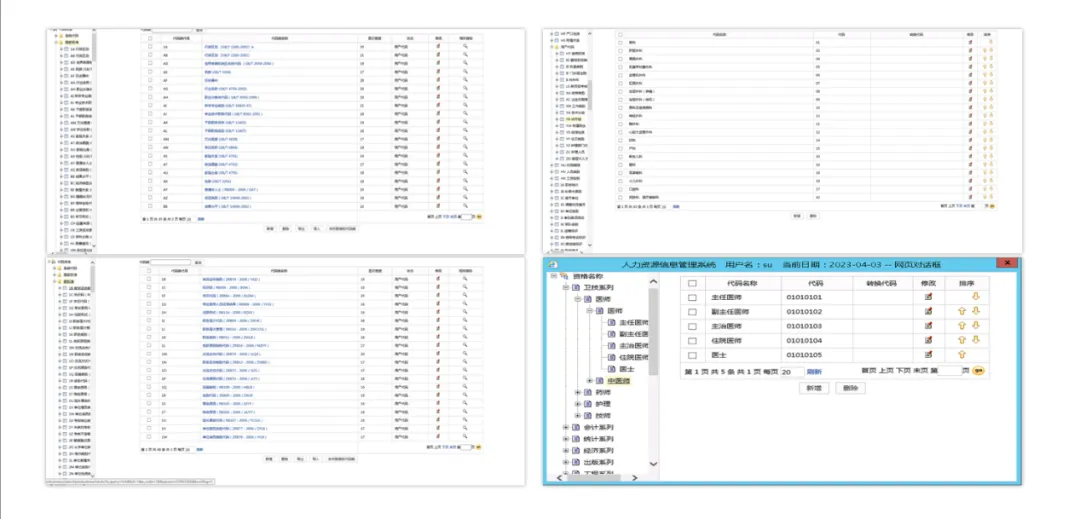Close the 人力资源信息管理系统 dialog
This screenshot has width=1080, height=519.
click(x=1008, y=264)
